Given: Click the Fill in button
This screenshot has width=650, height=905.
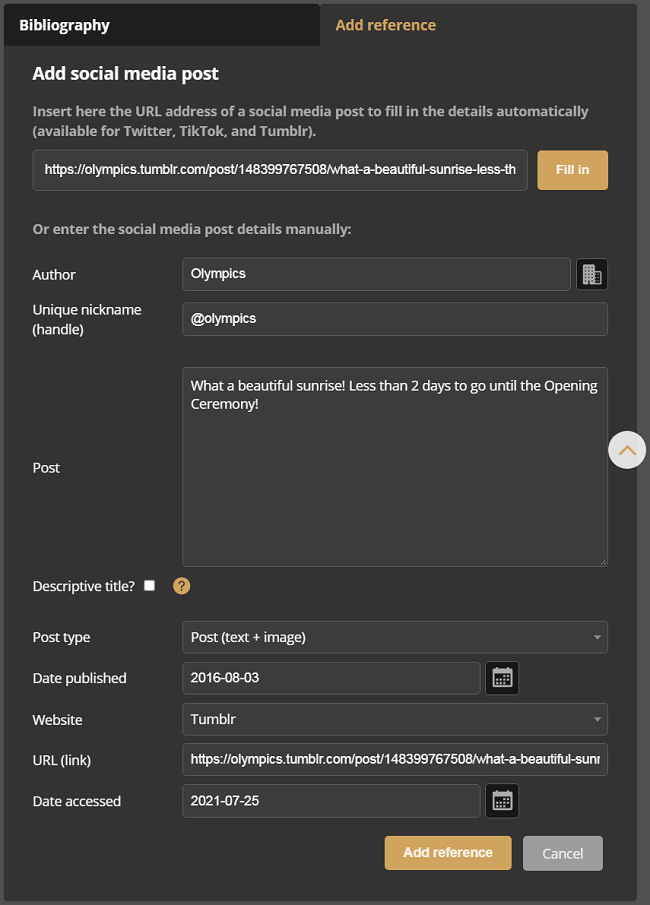Looking at the screenshot, I should click(572, 170).
